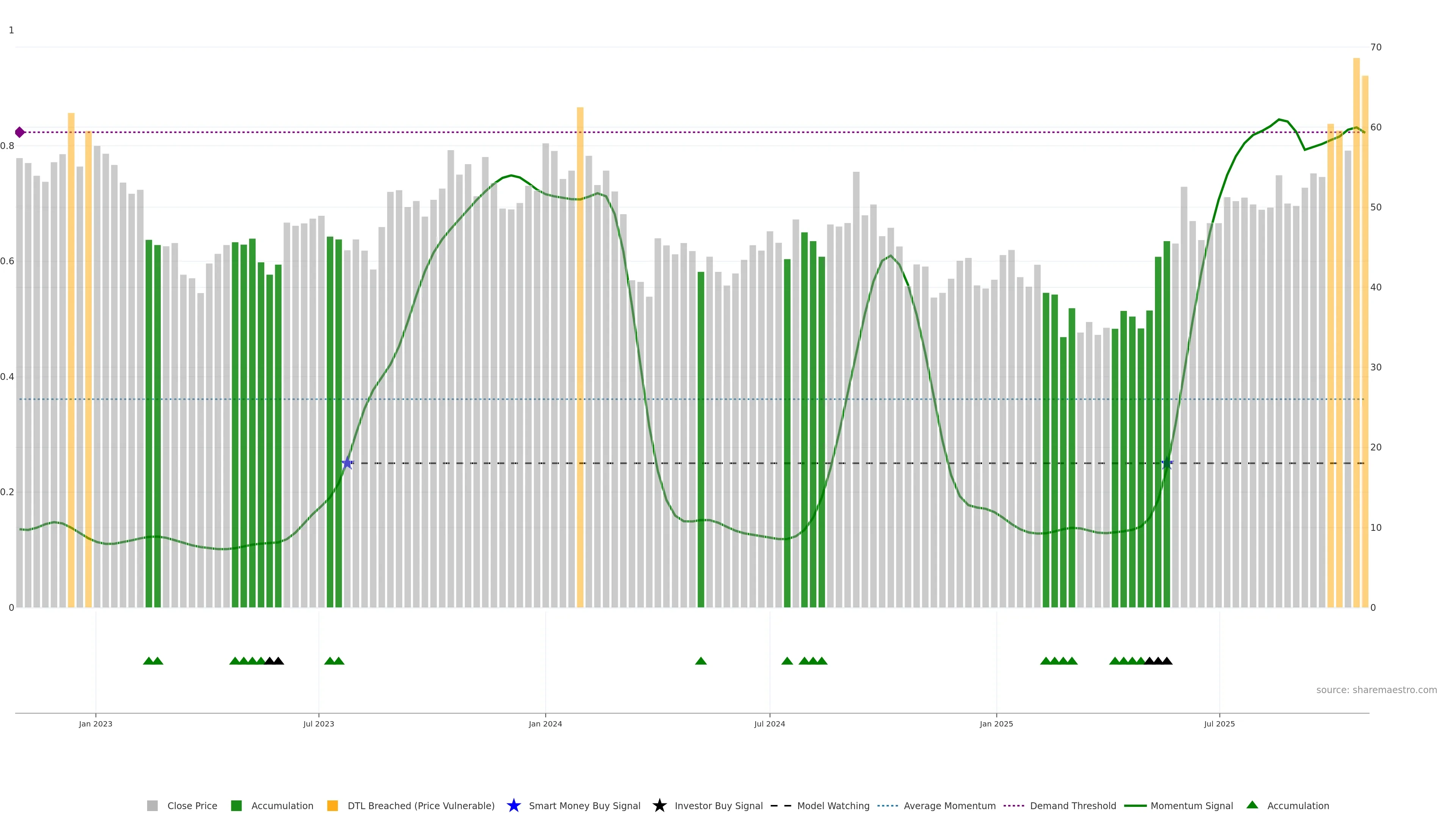Click the green Accumulation bar swatch in legend
Screen dimensions: 1456x819
pyautogui.click(x=236, y=805)
